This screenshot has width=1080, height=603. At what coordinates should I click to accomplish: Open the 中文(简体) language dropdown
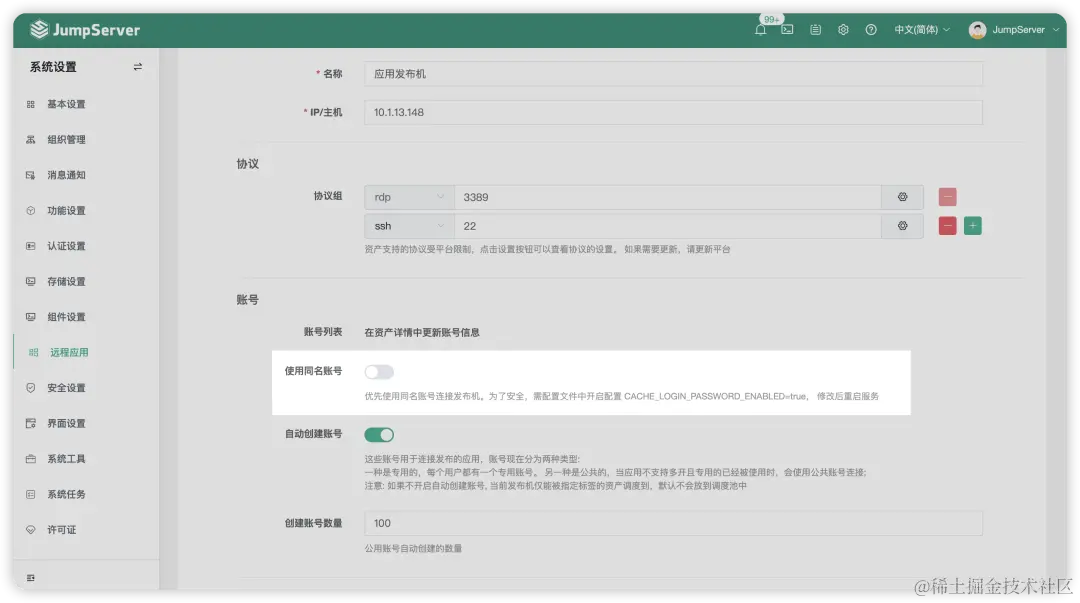922,30
